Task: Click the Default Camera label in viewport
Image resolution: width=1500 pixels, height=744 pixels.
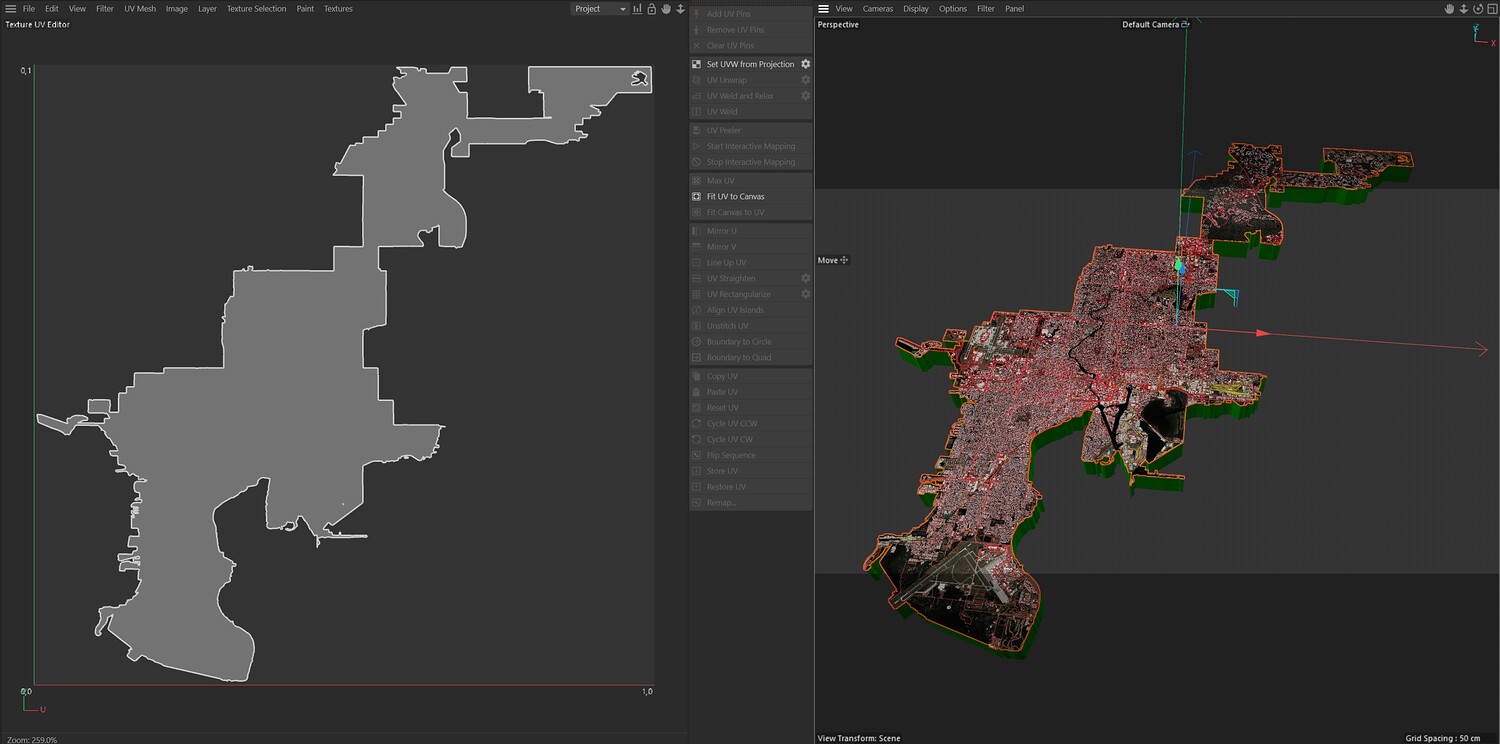Action: point(1150,25)
